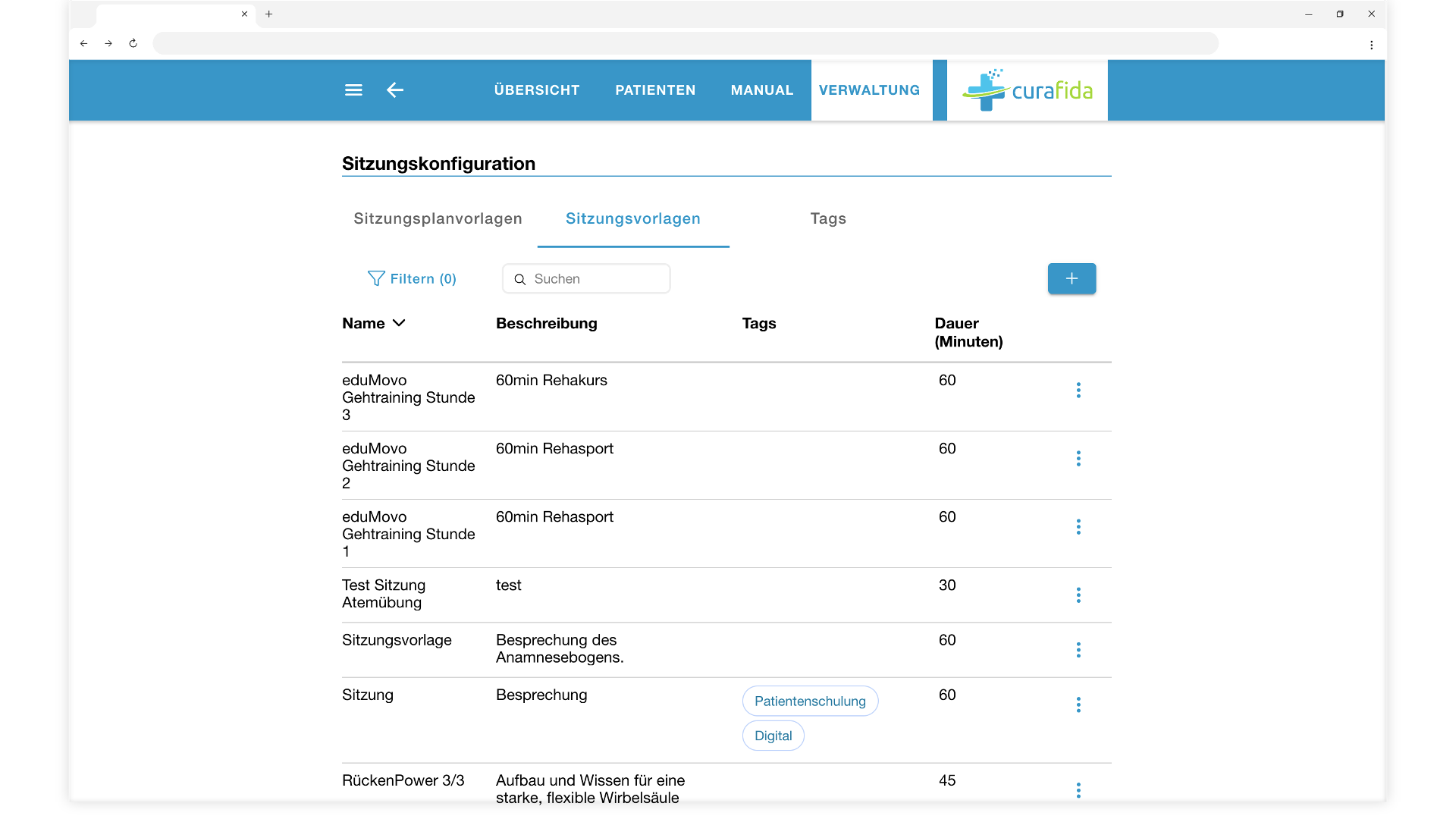Open the Filtern (0) filter options
The width and height of the screenshot is (1456, 819).
click(412, 279)
